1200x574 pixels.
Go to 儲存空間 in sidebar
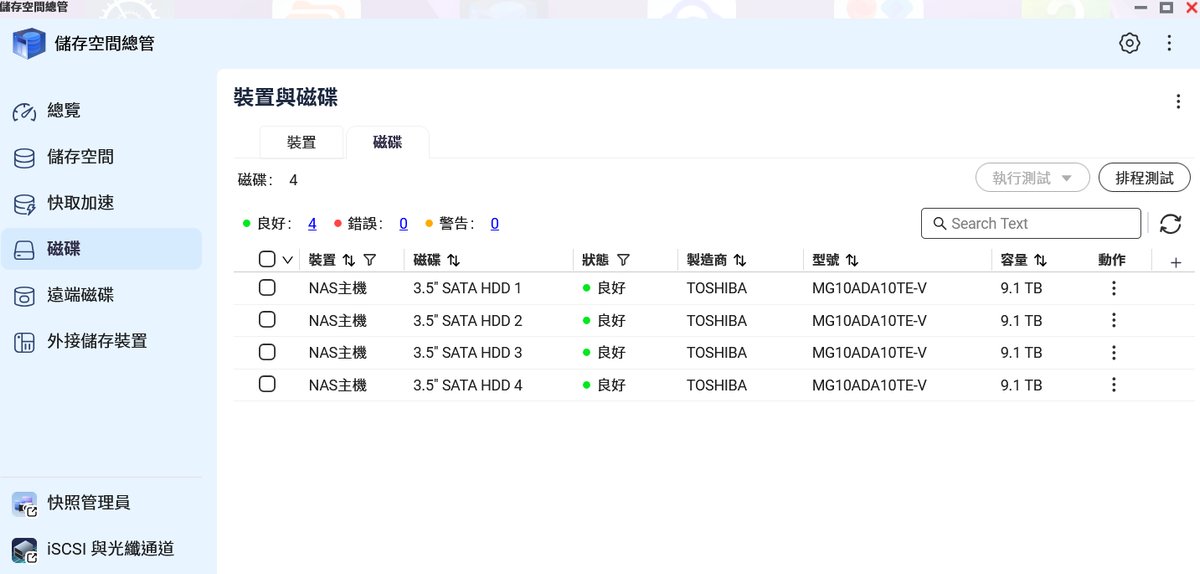tap(80, 157)
